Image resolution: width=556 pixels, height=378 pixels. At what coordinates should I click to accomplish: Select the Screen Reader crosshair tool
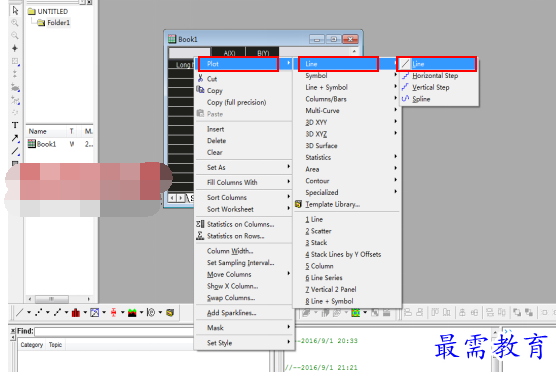point(15,48)
